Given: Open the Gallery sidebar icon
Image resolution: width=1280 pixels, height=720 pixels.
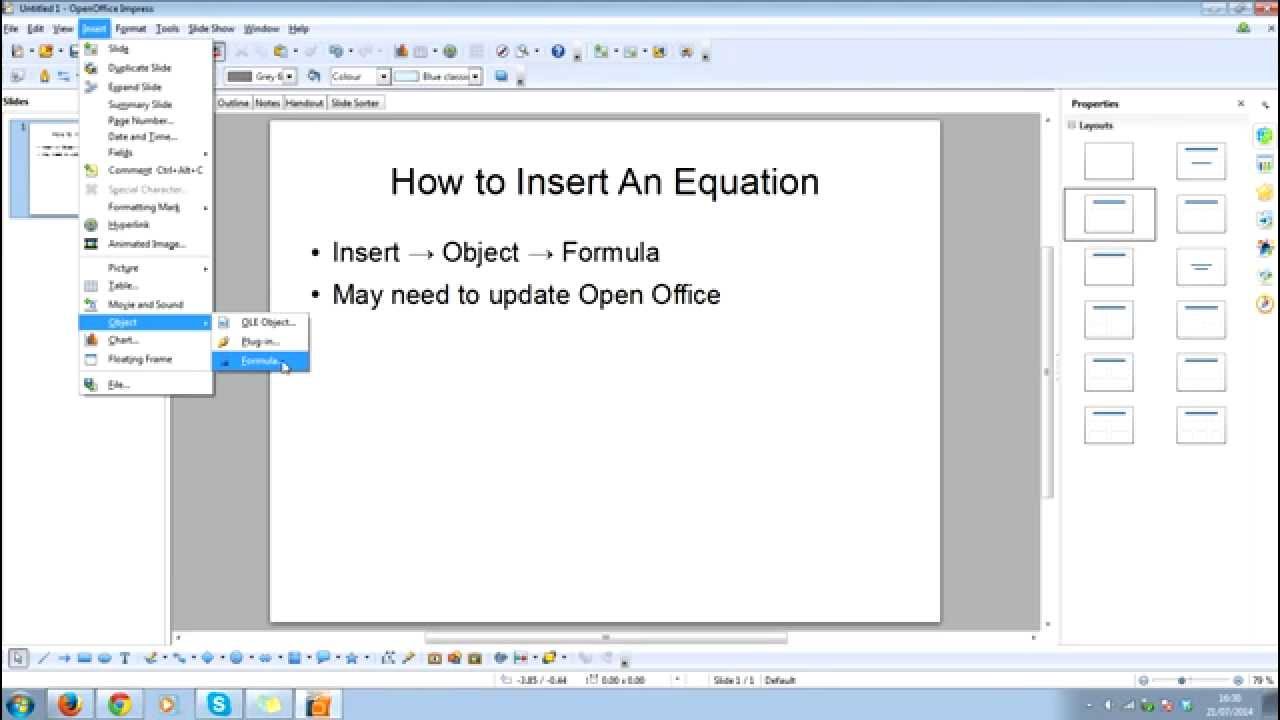Looking at the screenshot, I should click(x=1264, y=276).
